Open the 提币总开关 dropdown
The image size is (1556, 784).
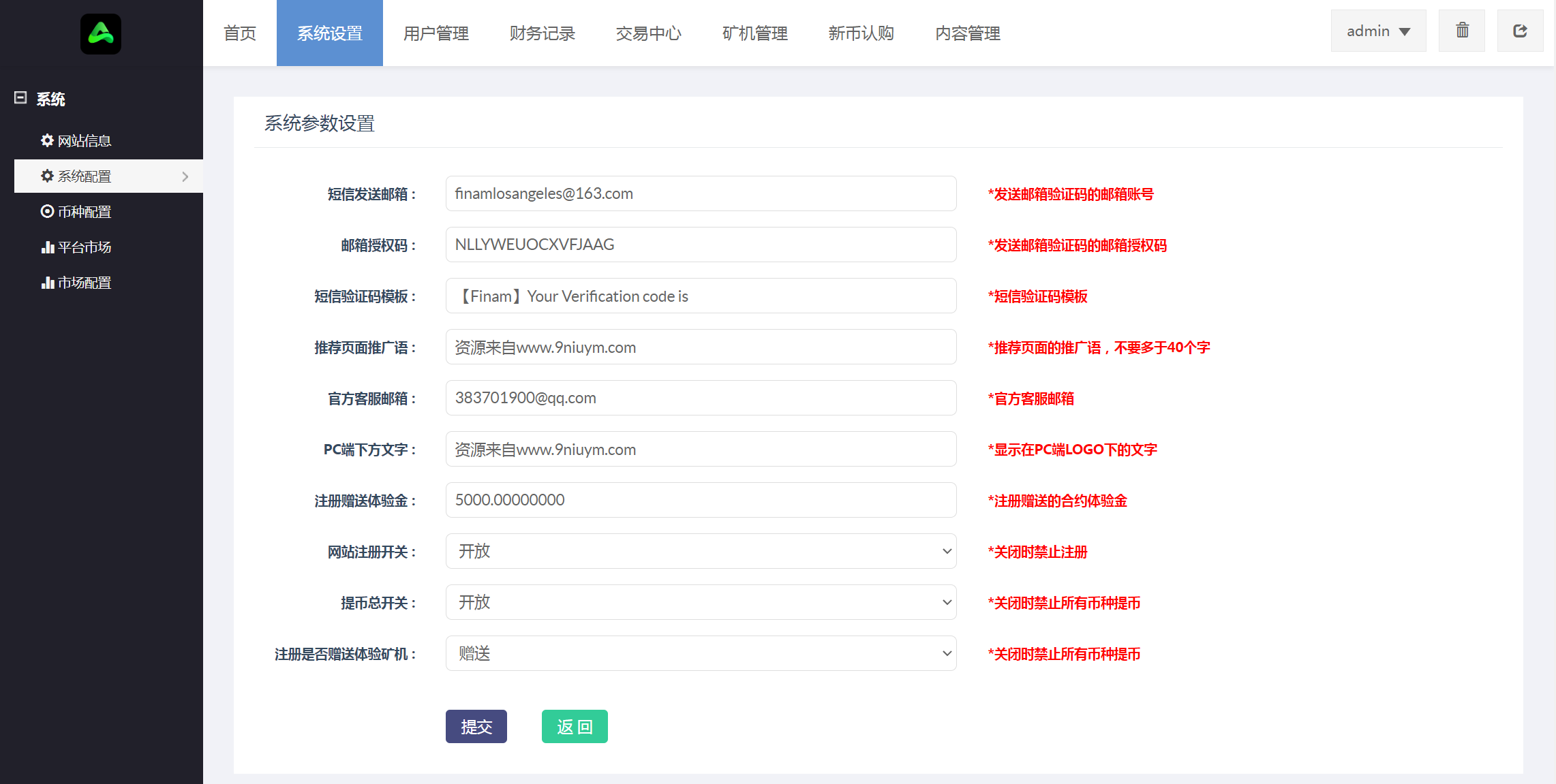click(701, 602)
